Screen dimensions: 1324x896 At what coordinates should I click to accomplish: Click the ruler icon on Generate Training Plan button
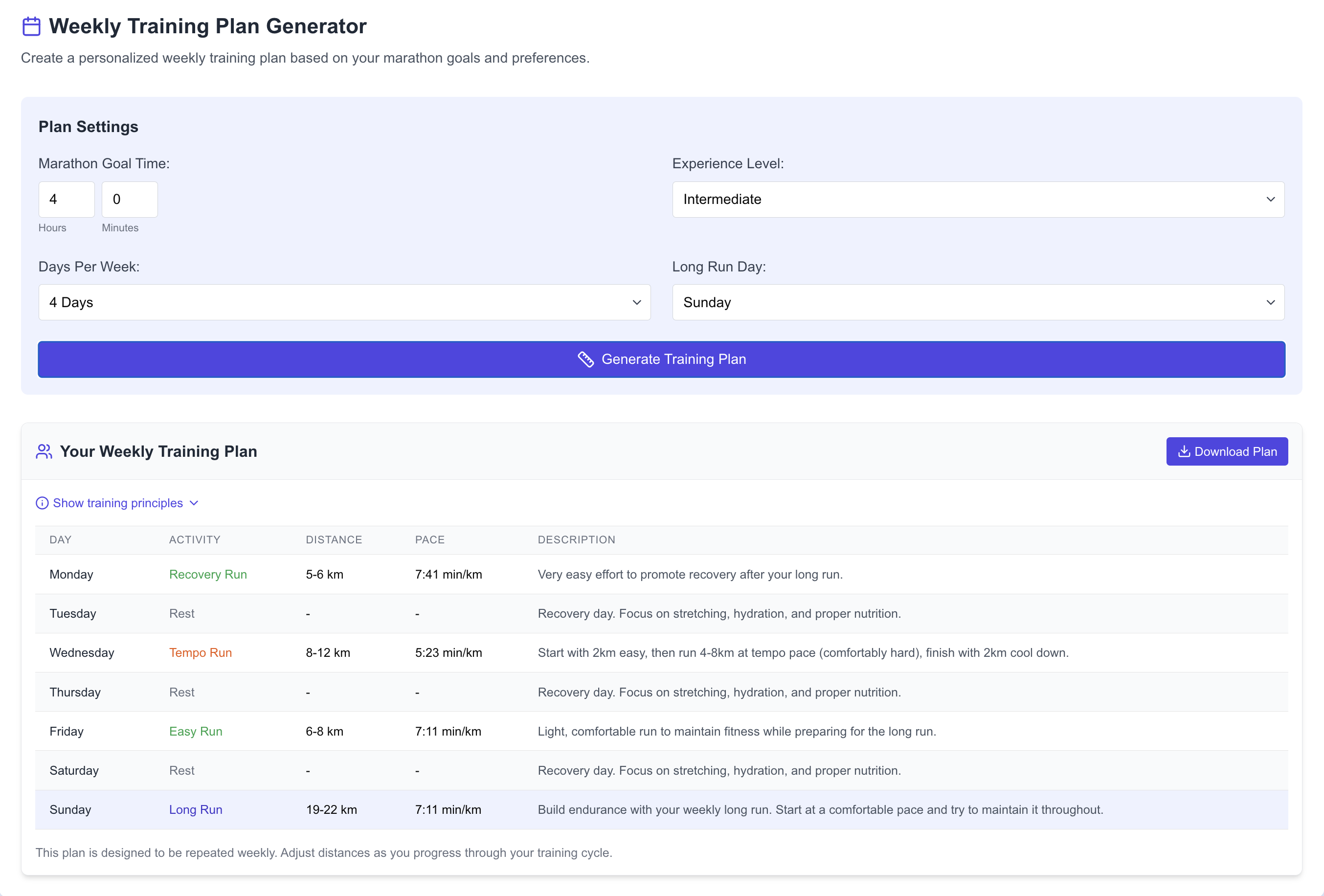pyautogui.click(x=586, y=359)
